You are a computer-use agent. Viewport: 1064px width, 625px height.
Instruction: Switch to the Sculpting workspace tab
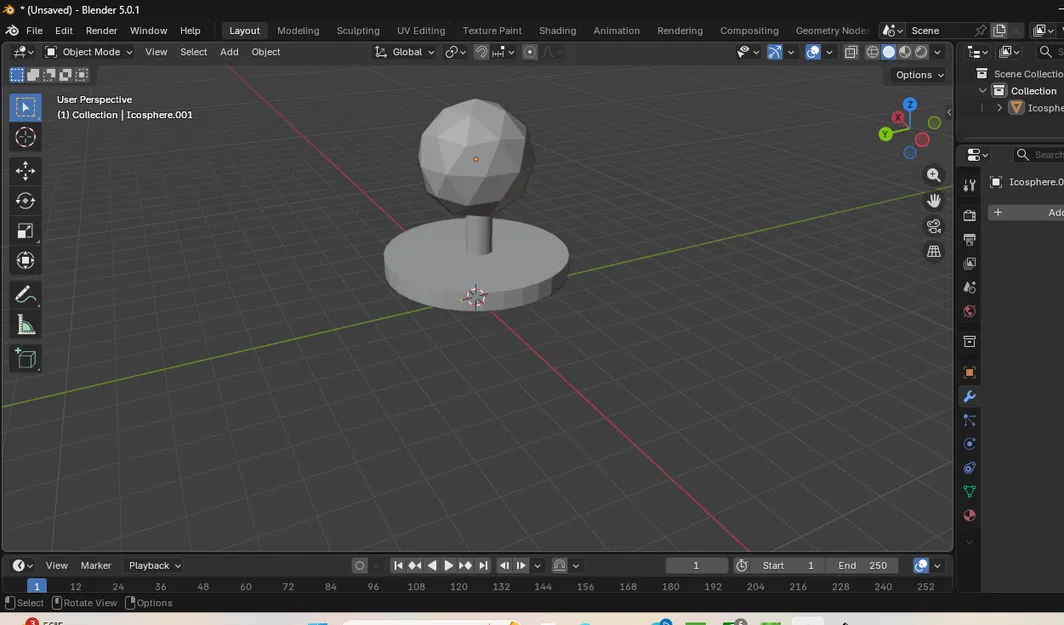358,31
